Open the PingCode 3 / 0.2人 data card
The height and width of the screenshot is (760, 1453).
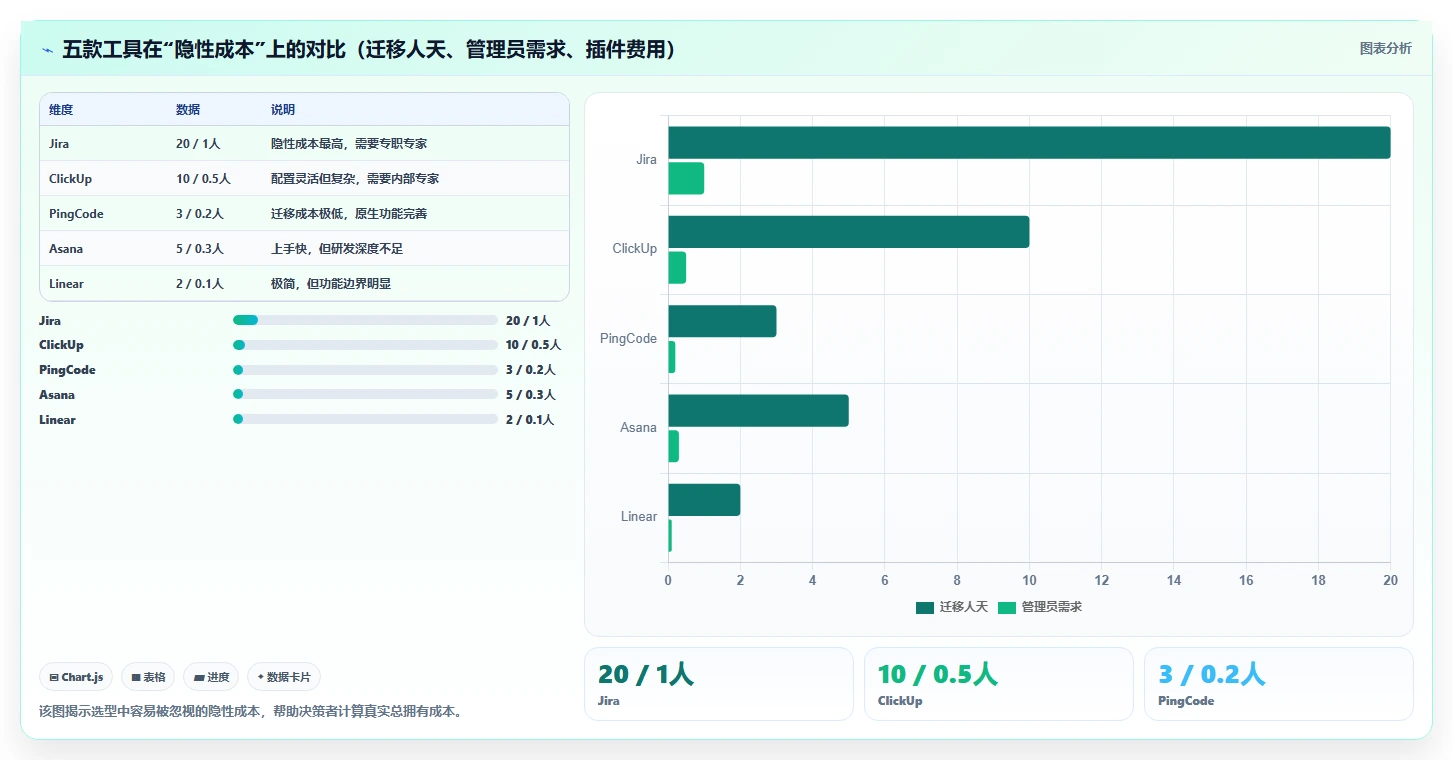click(1278, 684)
